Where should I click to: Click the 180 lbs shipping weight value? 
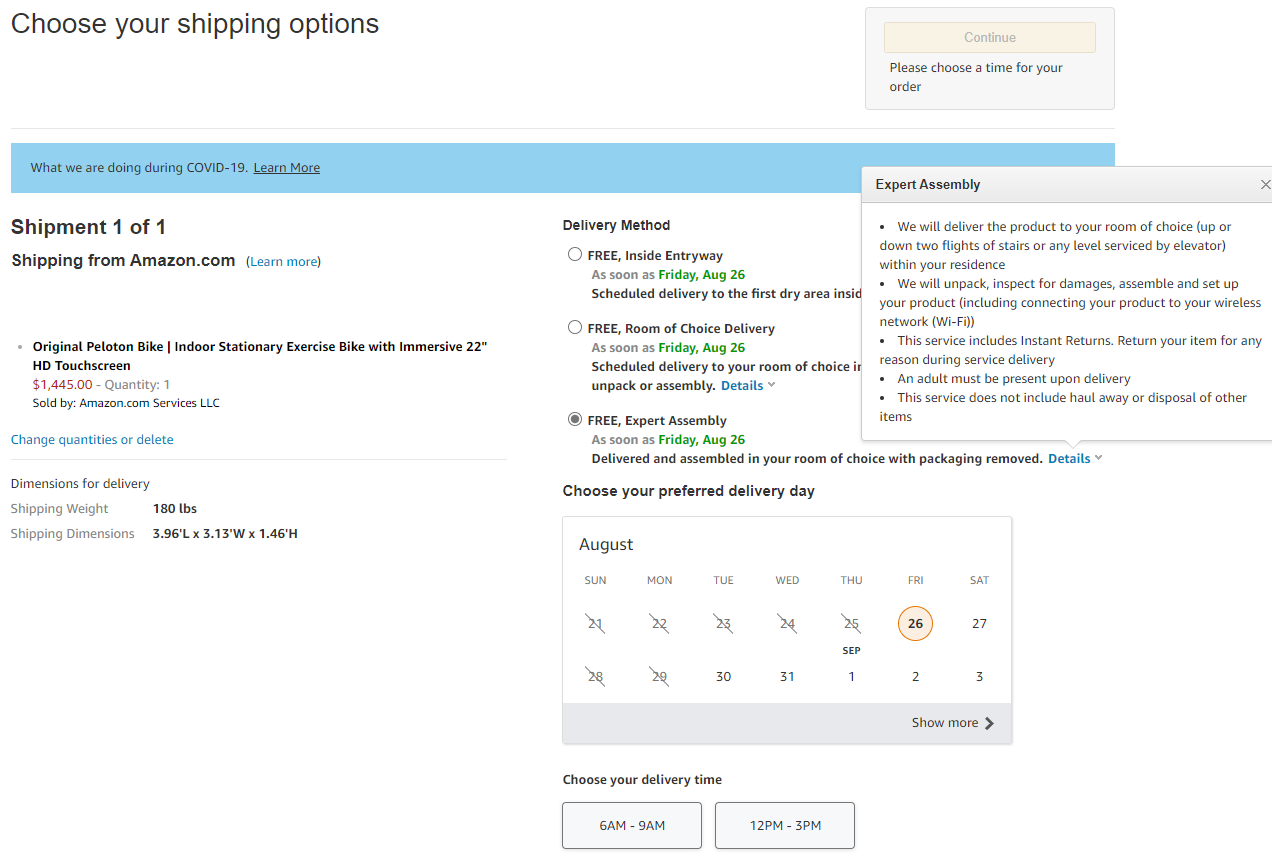tap(175, 509)
